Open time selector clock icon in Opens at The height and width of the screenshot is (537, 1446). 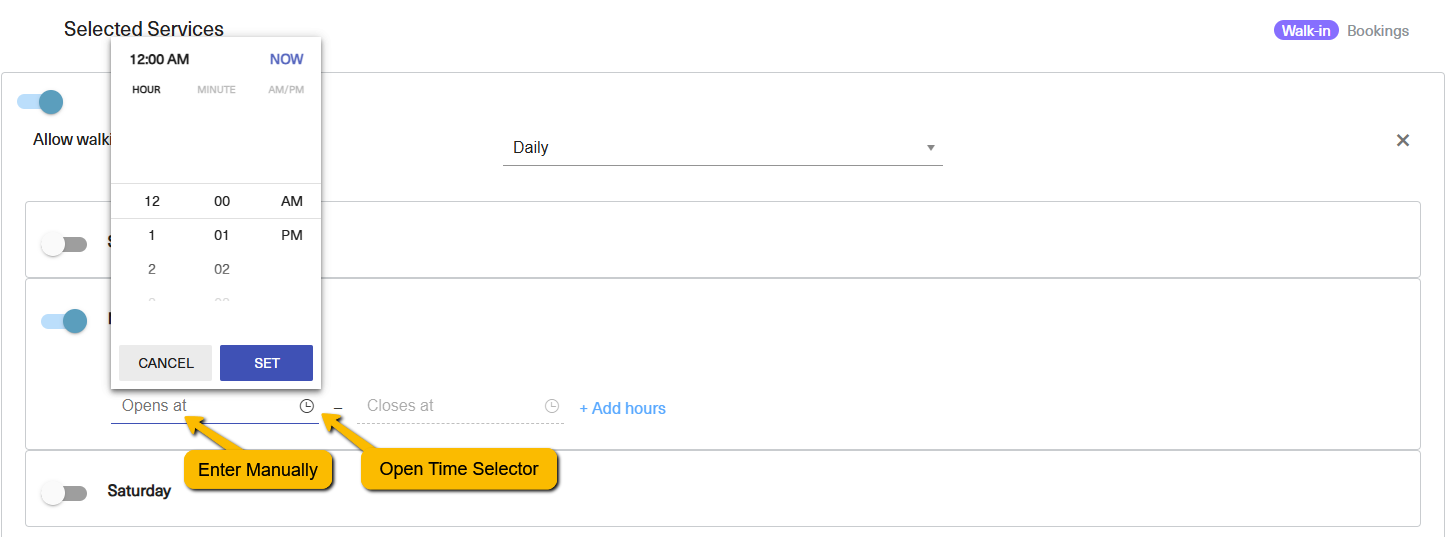pyautogui.click(x=307, y=406)
